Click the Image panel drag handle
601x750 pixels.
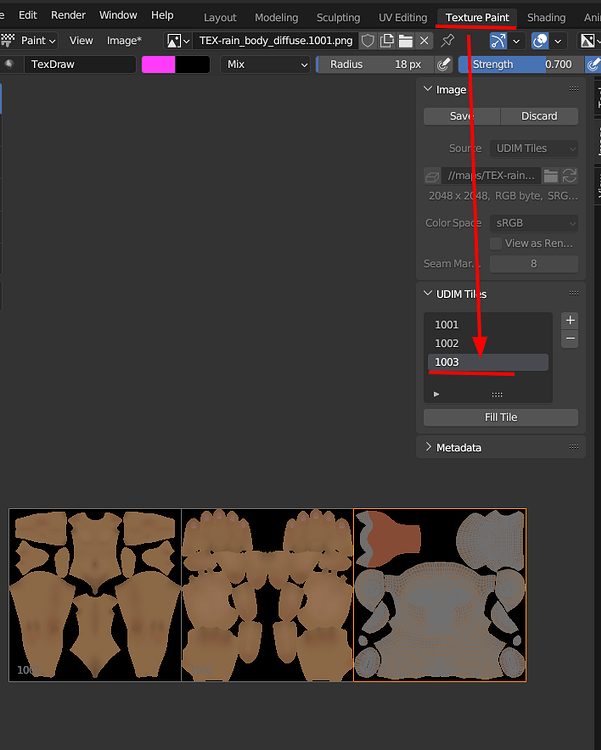tap(574, 88)
